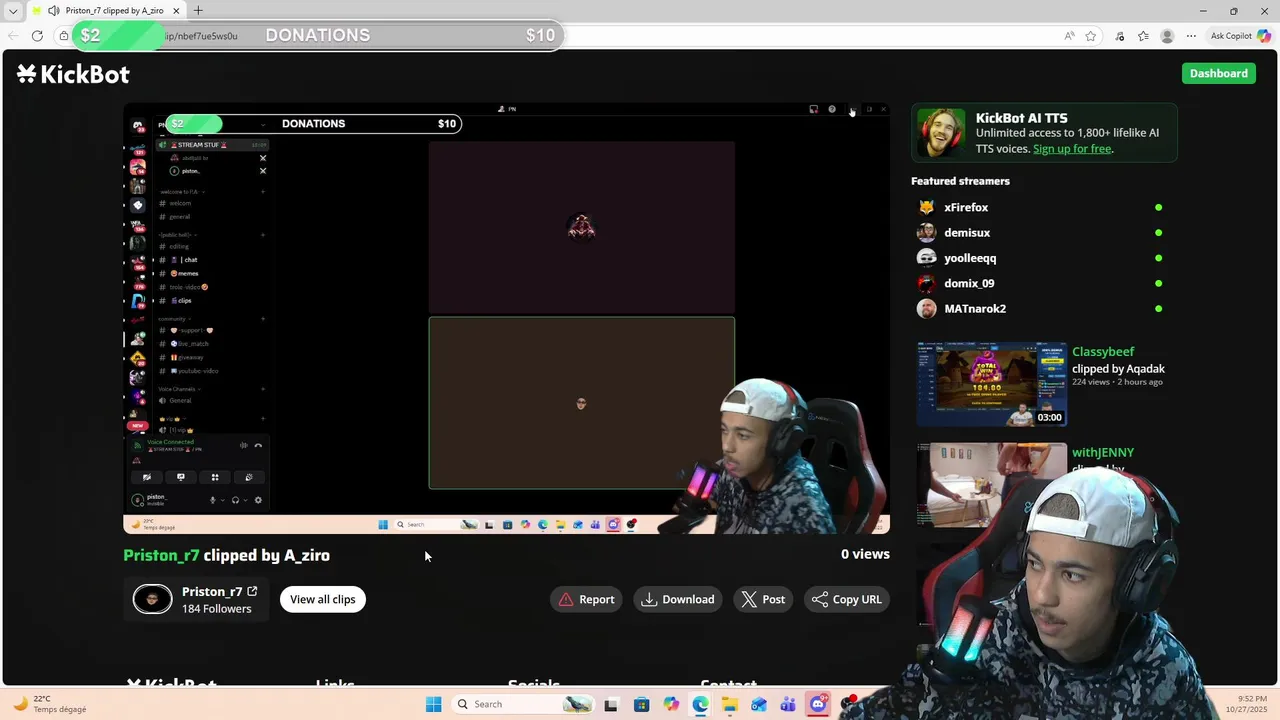Close the Priston_r7 clip tab
The image size is (1280, 720).
[177, 11]
